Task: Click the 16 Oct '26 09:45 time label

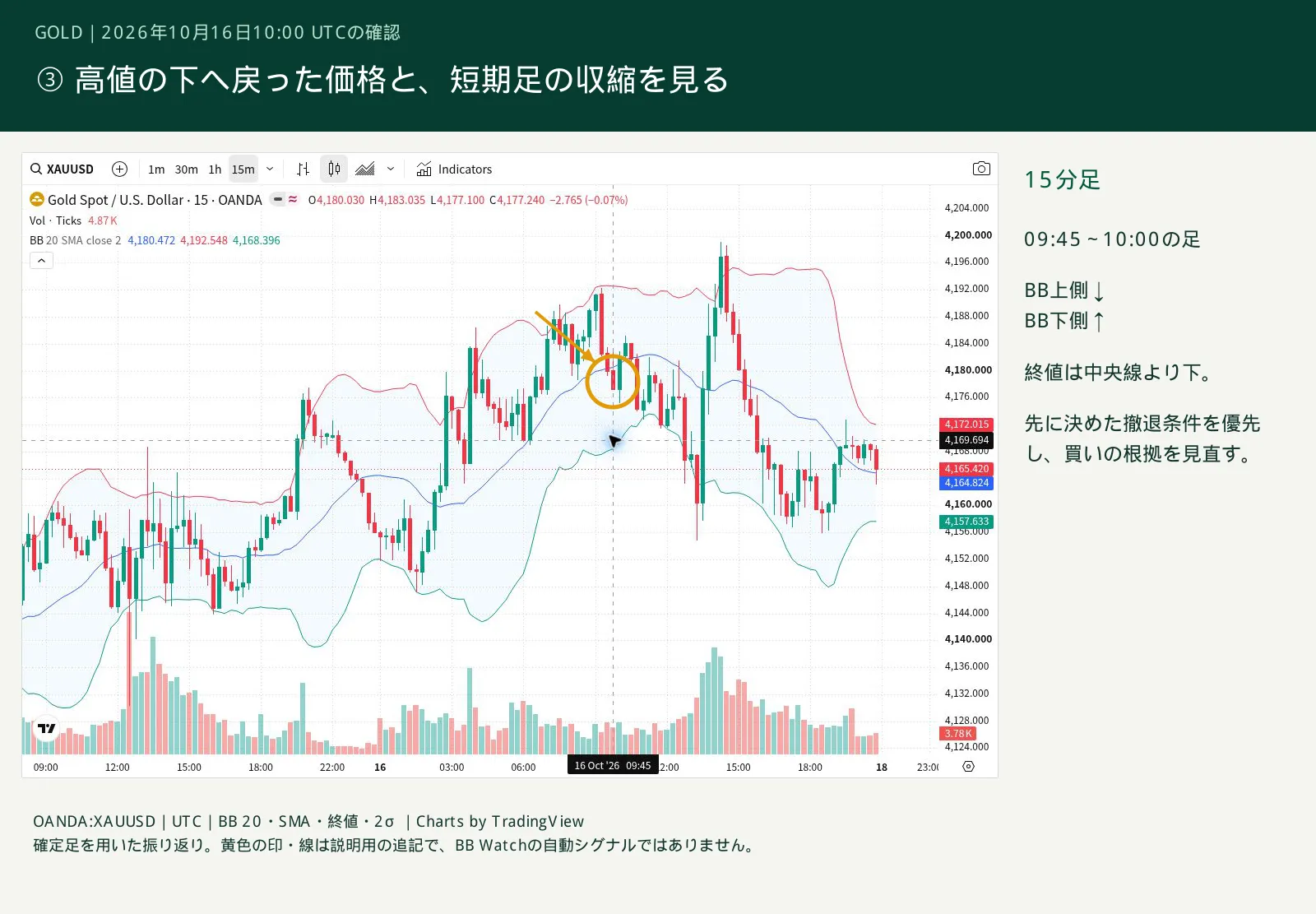Action: (x=613, y=766)
